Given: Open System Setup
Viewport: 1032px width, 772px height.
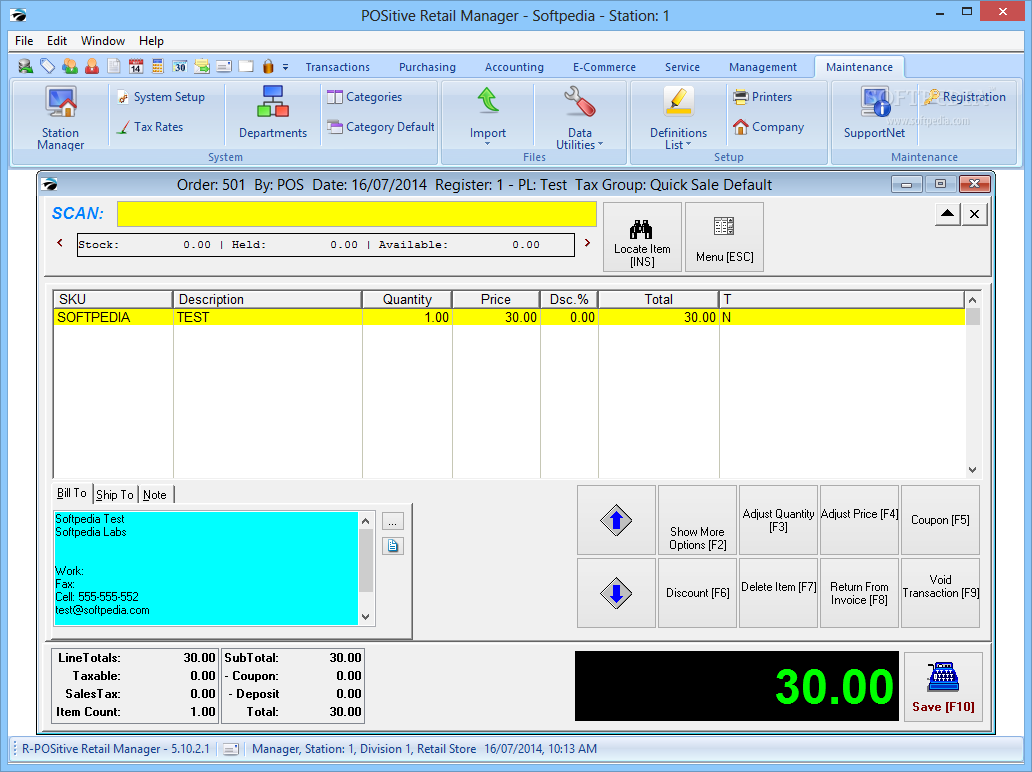Looking at the screenshot, I should [x=162, y=97].
